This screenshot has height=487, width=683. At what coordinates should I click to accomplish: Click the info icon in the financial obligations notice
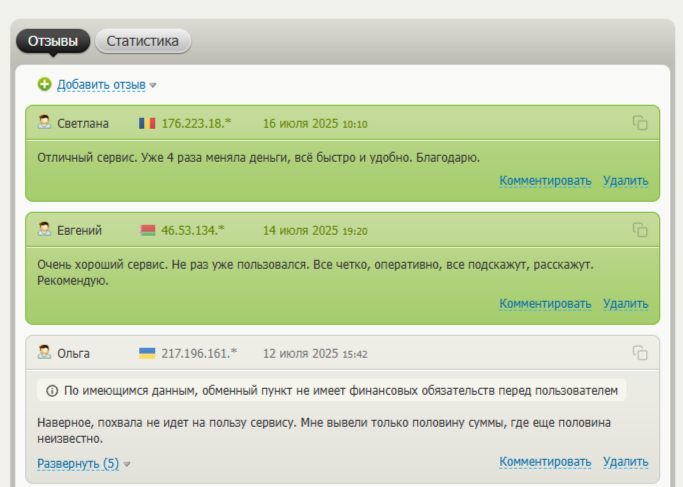(x=52, y=391)
